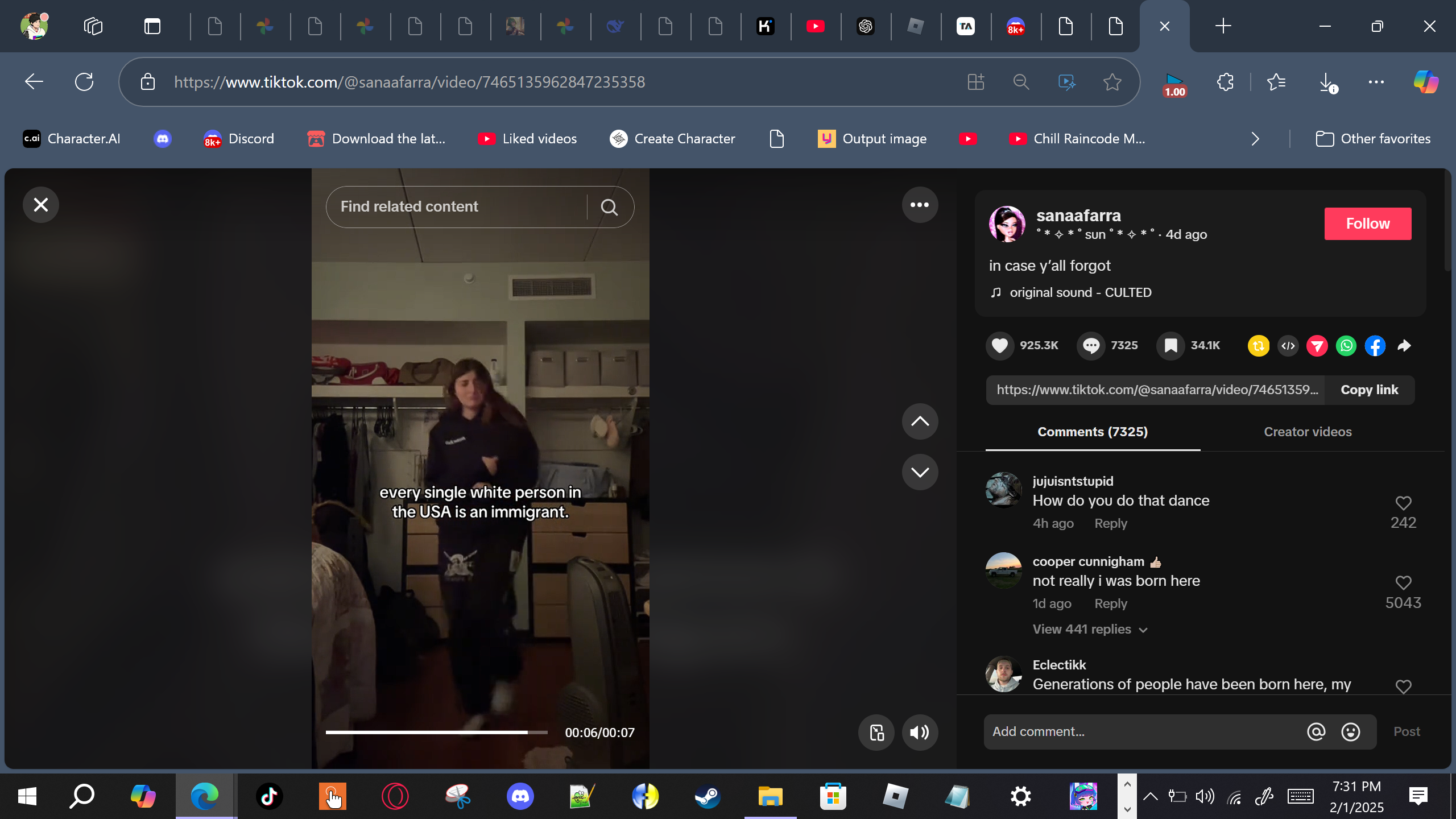Select the Comments (7325) tab
This screenshot has height=819, width=1456.
[1092, 432]
